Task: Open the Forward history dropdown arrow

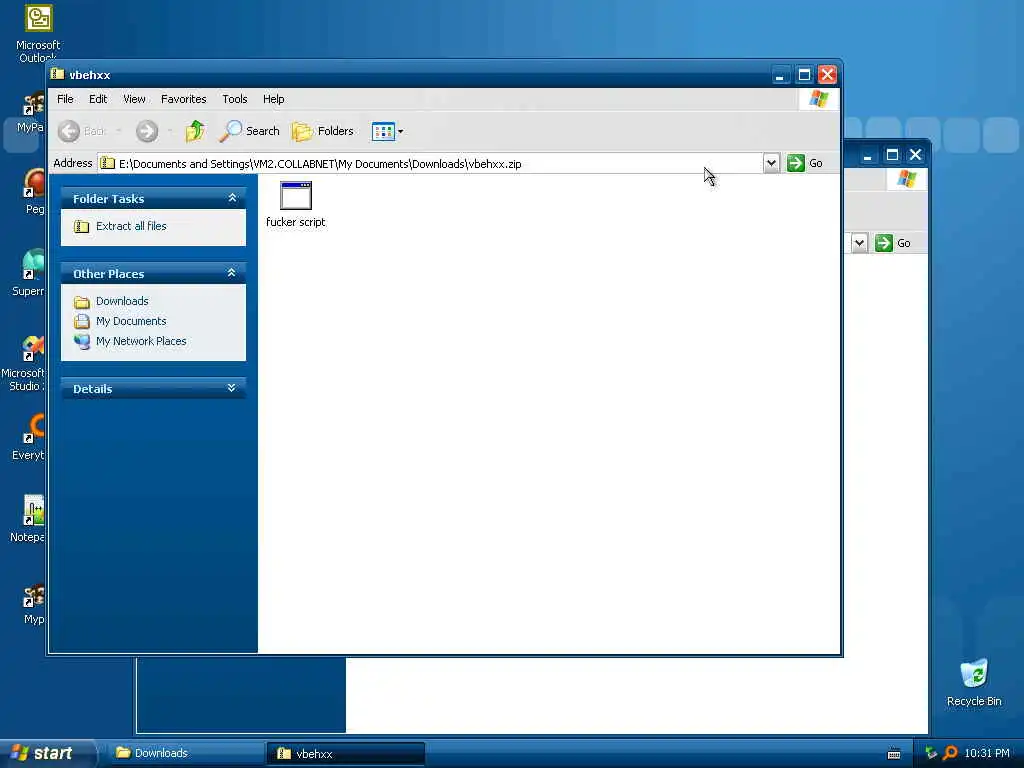Action: (170, 131)
